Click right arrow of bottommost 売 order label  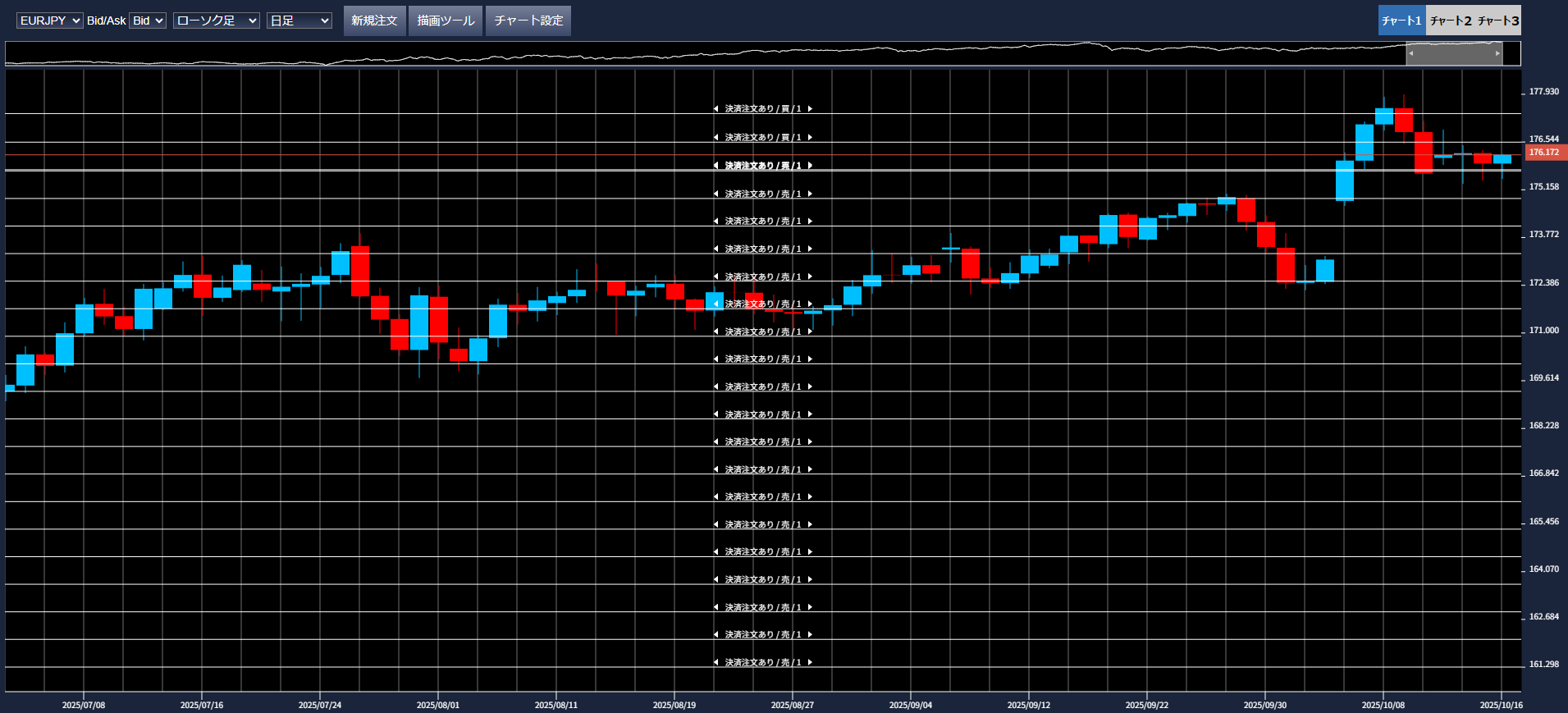[810, 662]
